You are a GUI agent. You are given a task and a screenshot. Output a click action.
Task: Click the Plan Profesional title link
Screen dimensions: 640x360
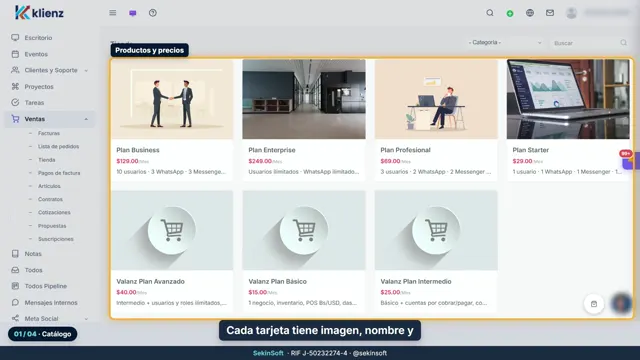pyautogui.click(x=405, y=150)
